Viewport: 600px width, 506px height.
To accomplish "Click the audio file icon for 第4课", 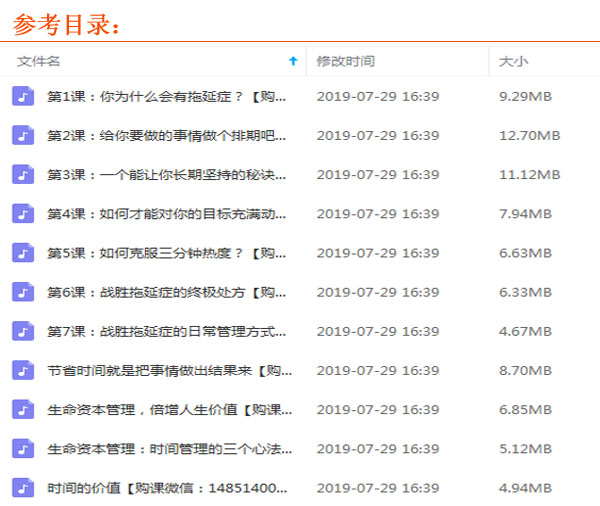I will click(x=22, y=214).
